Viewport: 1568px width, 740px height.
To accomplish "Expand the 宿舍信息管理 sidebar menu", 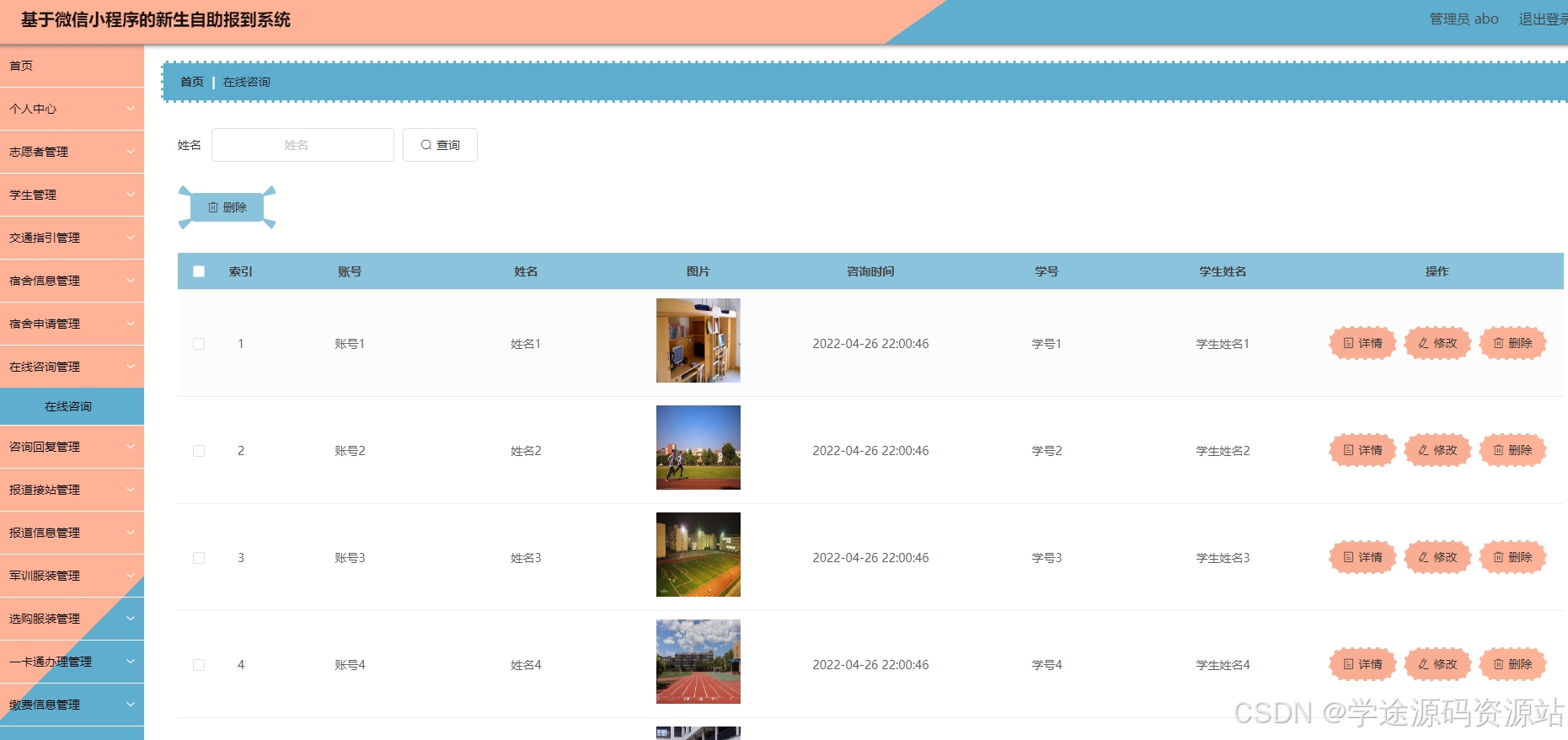I will point(72,281).
